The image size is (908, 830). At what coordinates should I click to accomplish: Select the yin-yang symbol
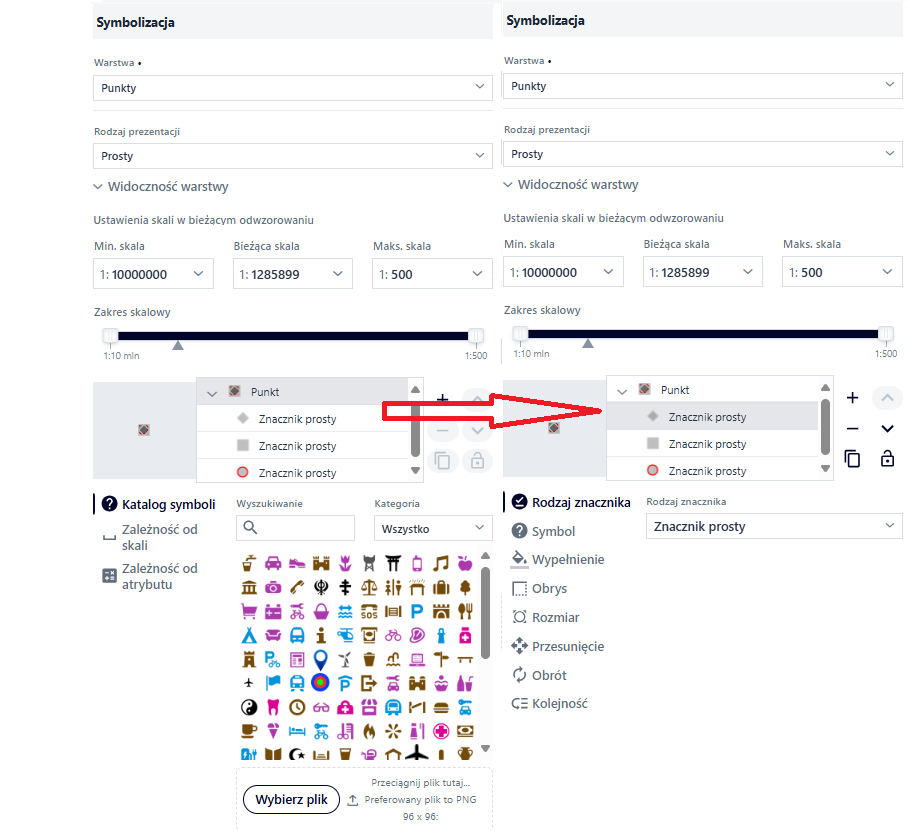pyautogui.click(x=249, y=707)
